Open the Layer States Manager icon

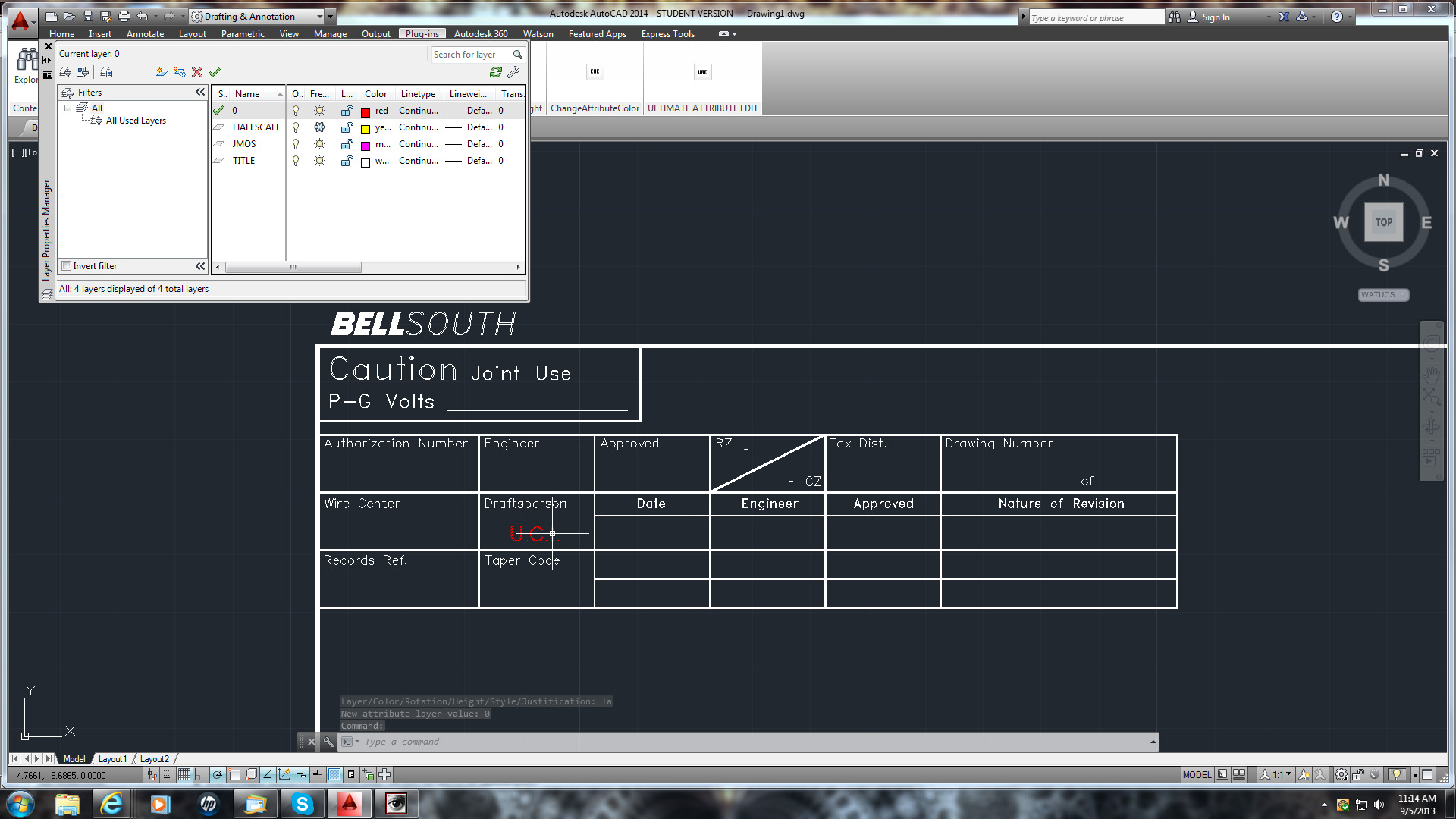coord(107,72)
